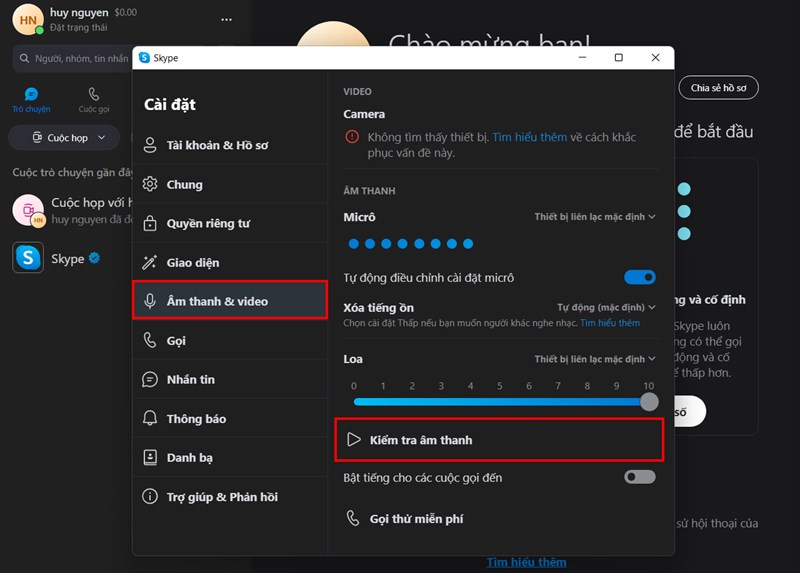Open Micrô device dropdown
Image resolution: width=800 pixels, height=573 pixels.
(x=595, y=217)
